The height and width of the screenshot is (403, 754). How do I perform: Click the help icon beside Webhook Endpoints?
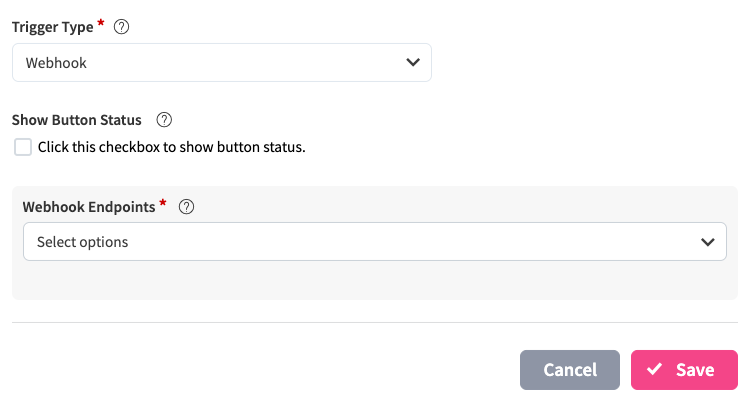coord(186,207)
